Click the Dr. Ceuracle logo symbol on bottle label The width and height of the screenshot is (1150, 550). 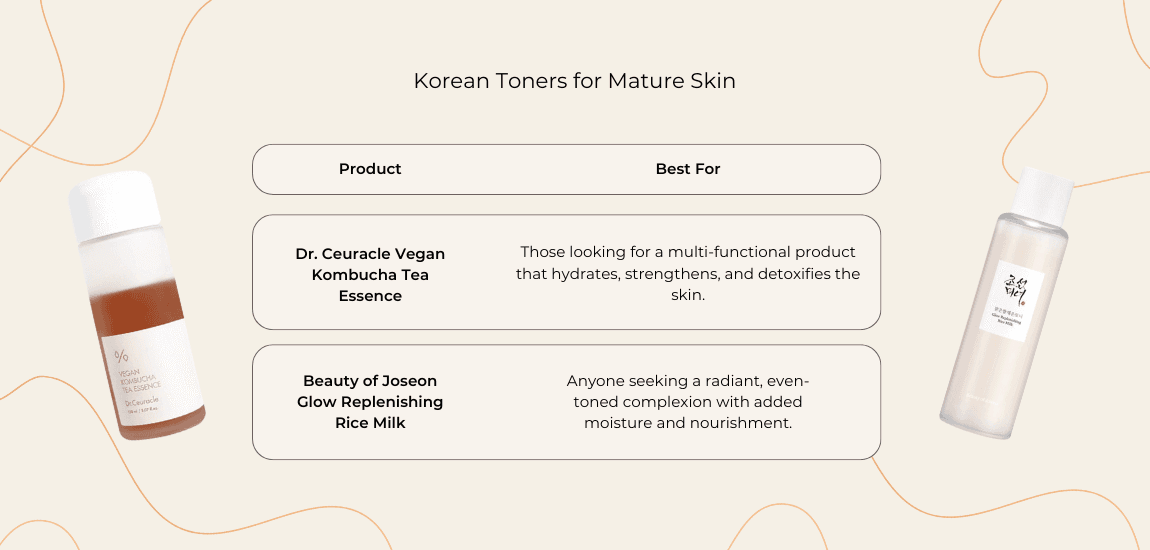point(122,357)
